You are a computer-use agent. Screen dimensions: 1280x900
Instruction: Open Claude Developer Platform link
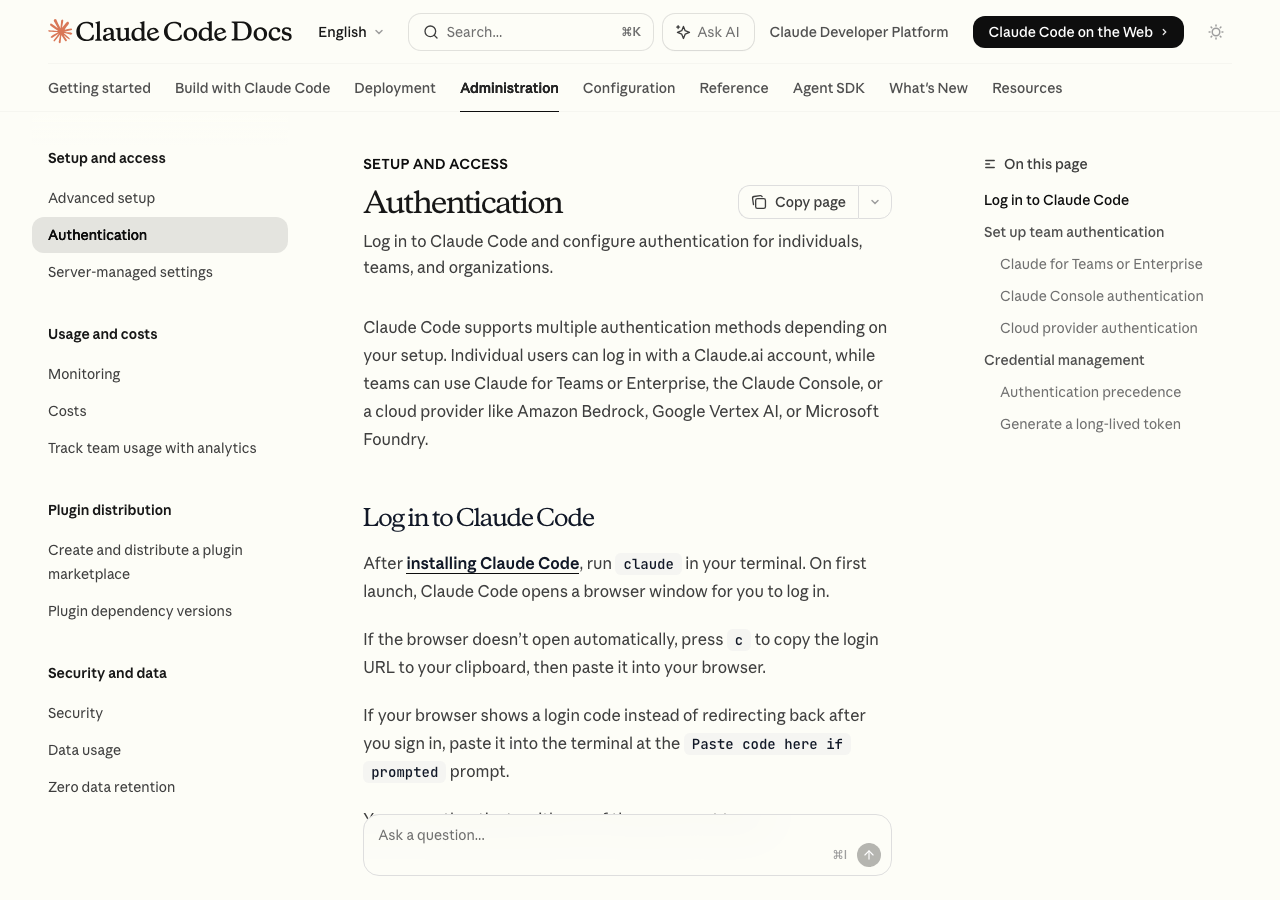coord(859,32)
